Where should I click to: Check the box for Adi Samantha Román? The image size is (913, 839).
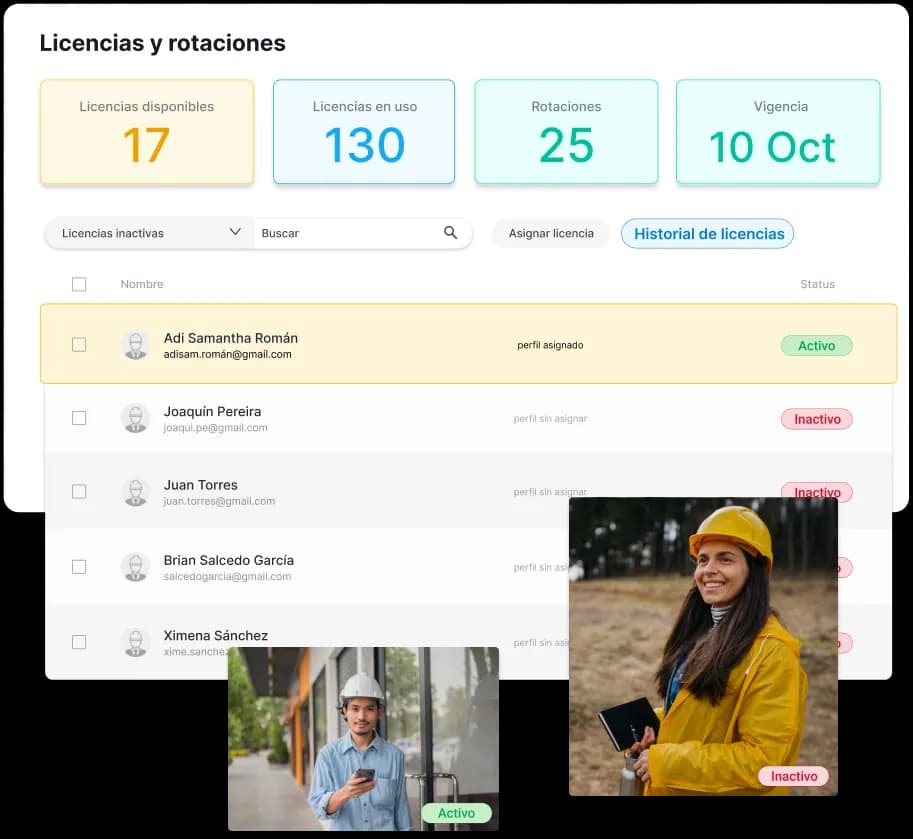coord(79,345)
